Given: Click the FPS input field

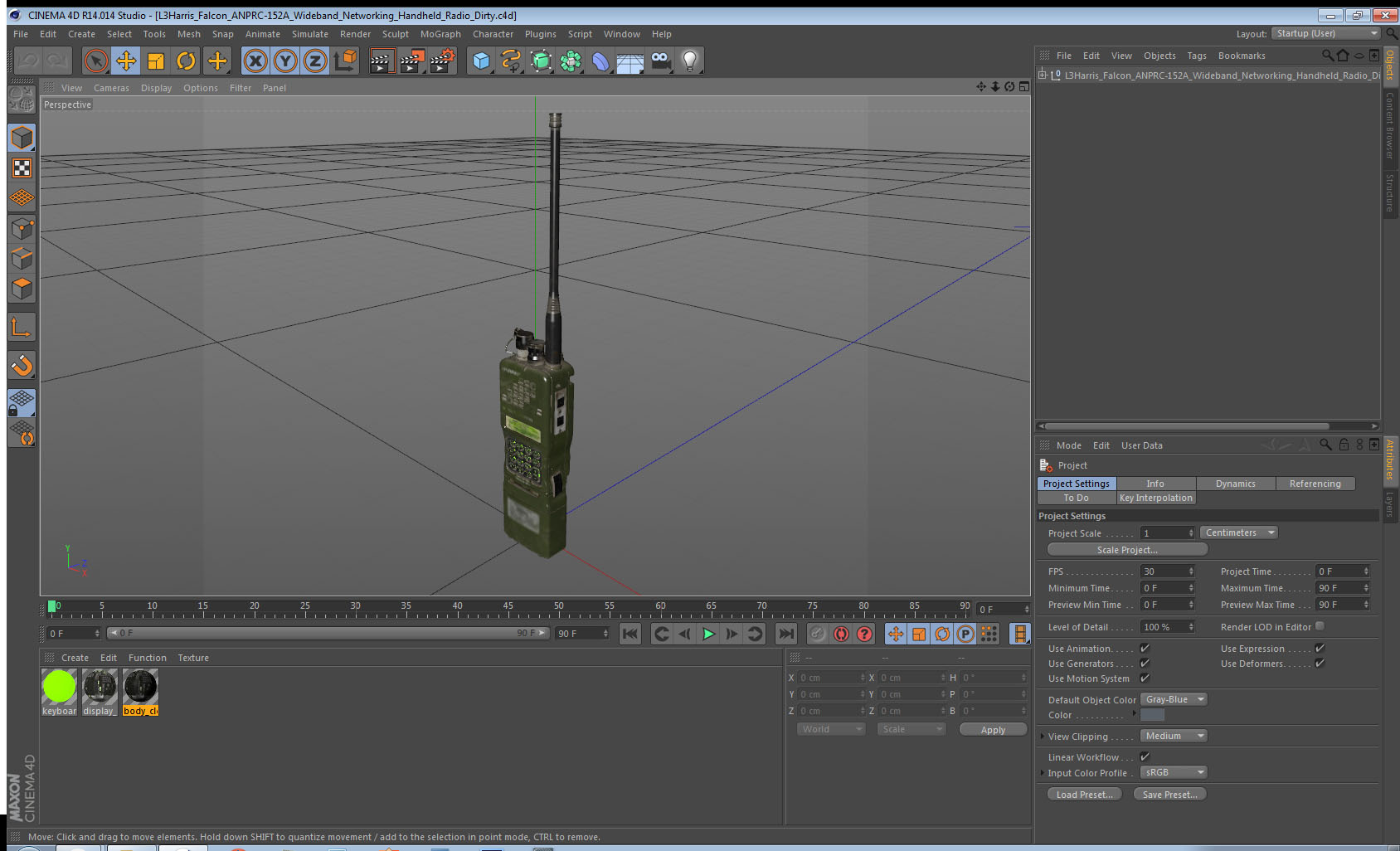Looking at the screenshot, I should [1168, 571].
